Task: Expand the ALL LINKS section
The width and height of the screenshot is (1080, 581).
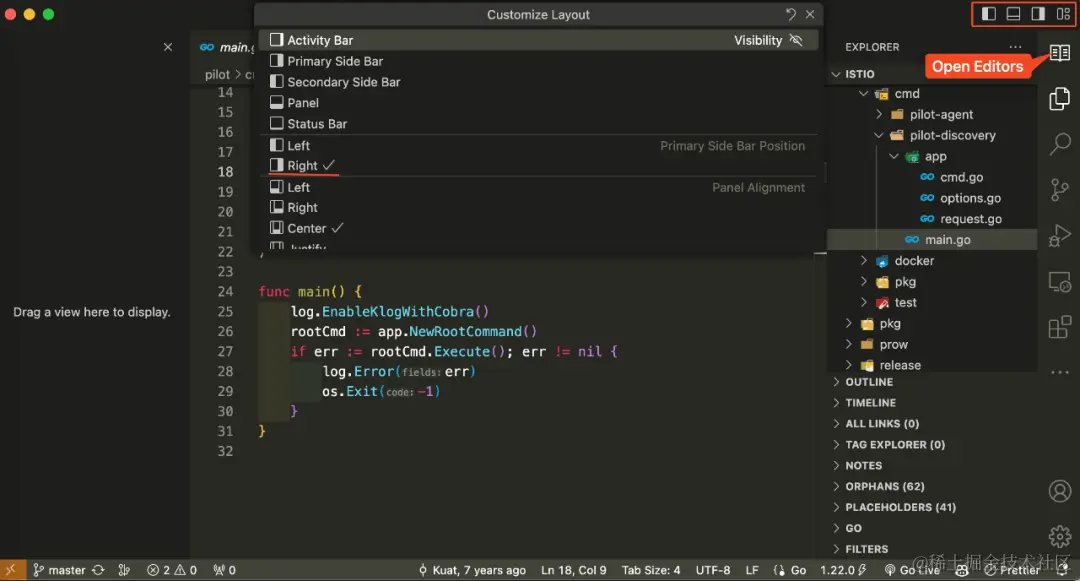Action: point(932,423)
